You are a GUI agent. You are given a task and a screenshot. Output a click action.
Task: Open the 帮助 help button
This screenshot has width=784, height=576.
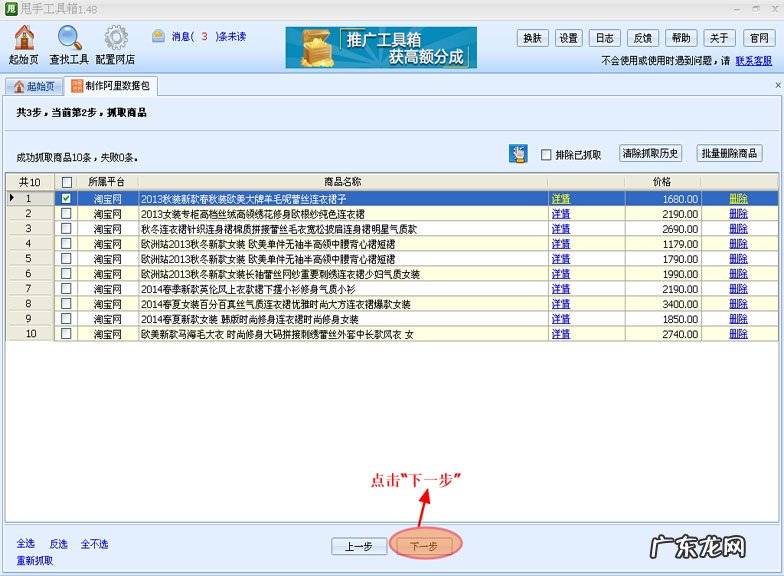[x=681, y=38]
